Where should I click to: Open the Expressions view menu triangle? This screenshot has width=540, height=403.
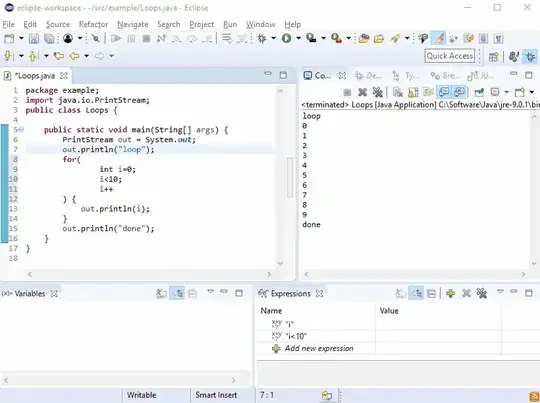tap(500, 292)
